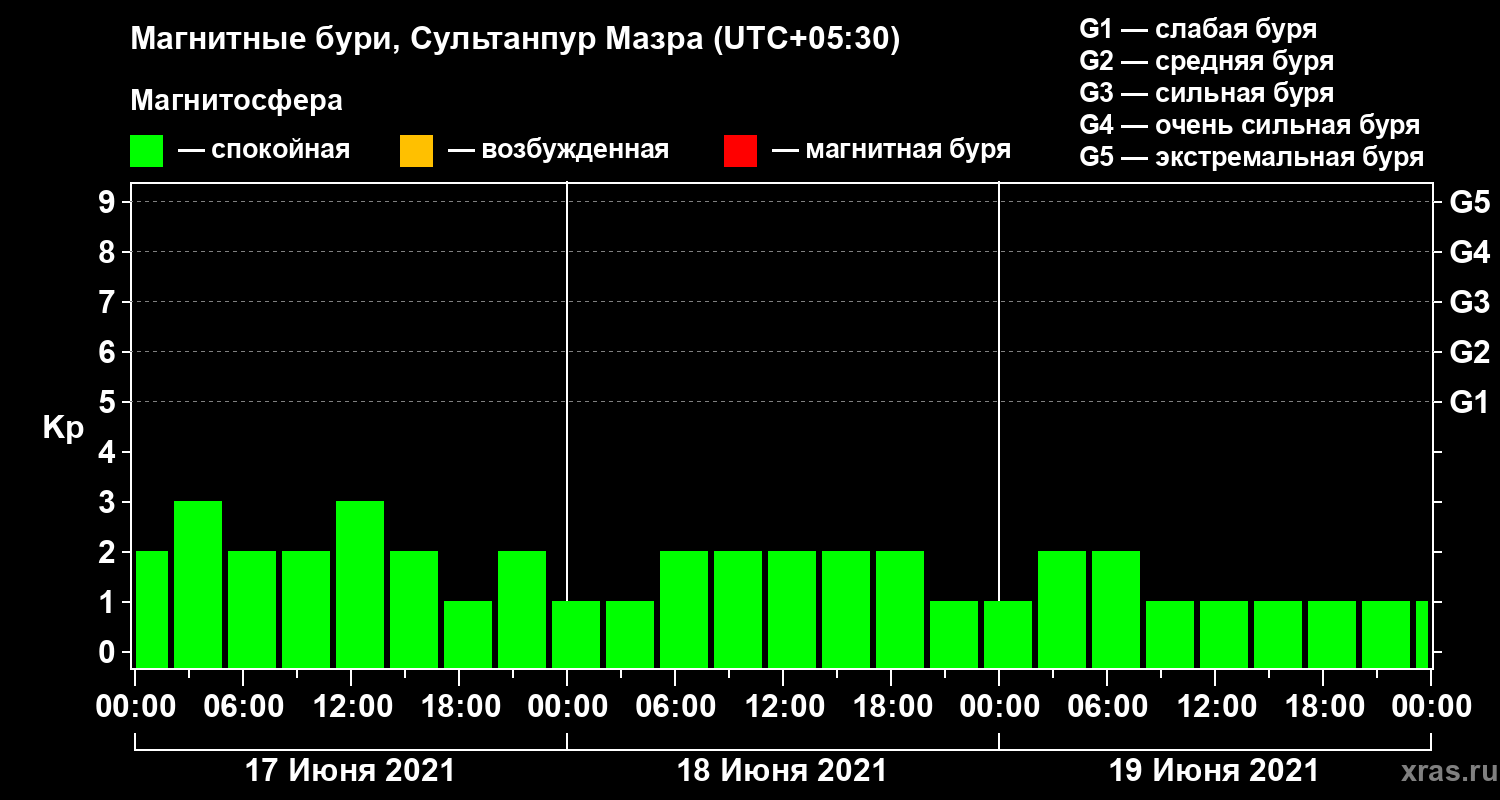
Task: Click the '19 Июня 2021' date label
Action: tap(1214, 771)
